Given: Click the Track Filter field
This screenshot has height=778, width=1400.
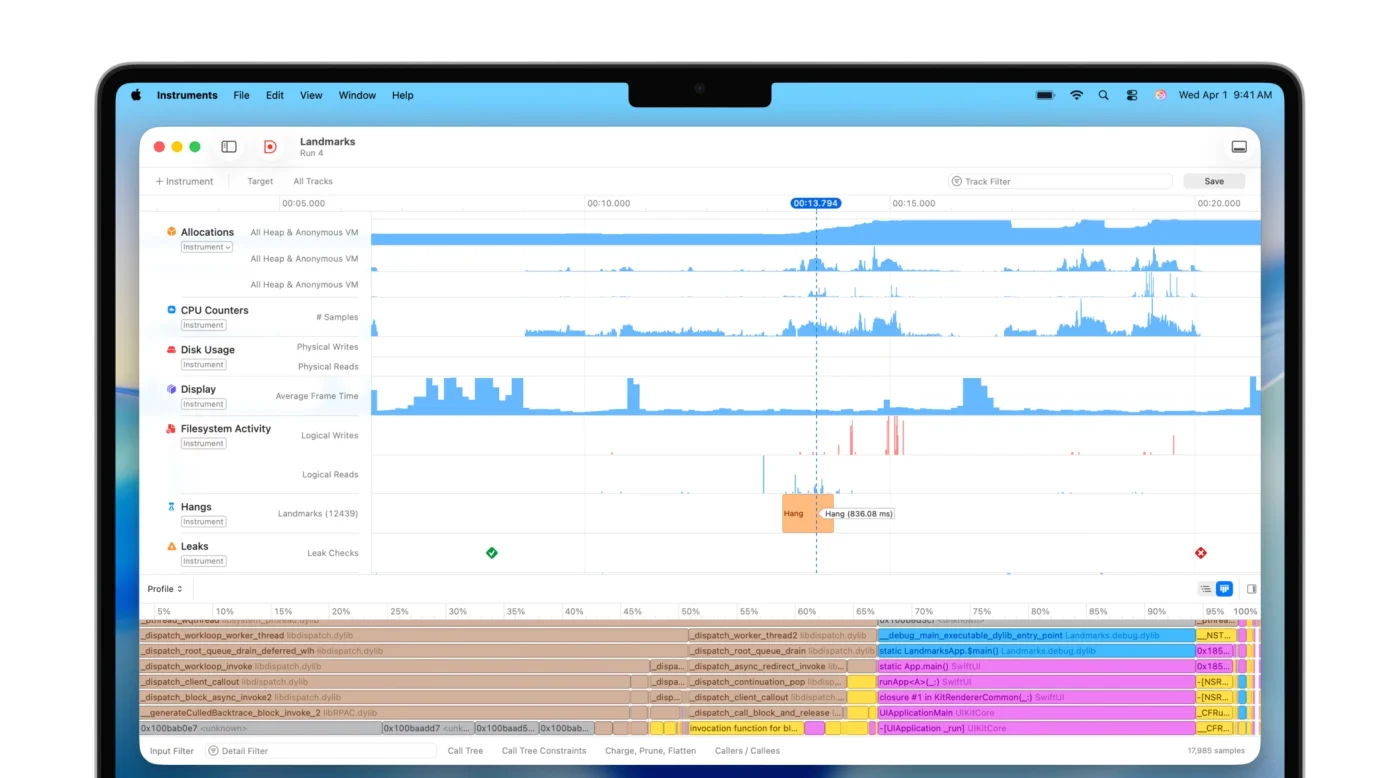Looking at the screenshot, I should (1061, 181).
